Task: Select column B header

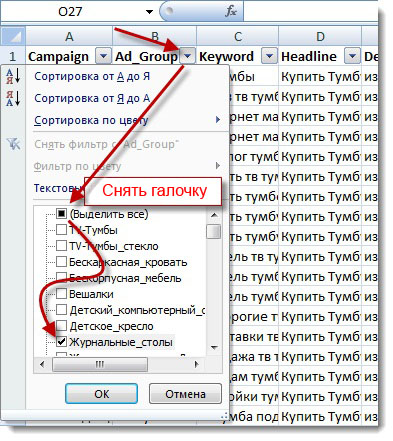Action: point(155,36)
